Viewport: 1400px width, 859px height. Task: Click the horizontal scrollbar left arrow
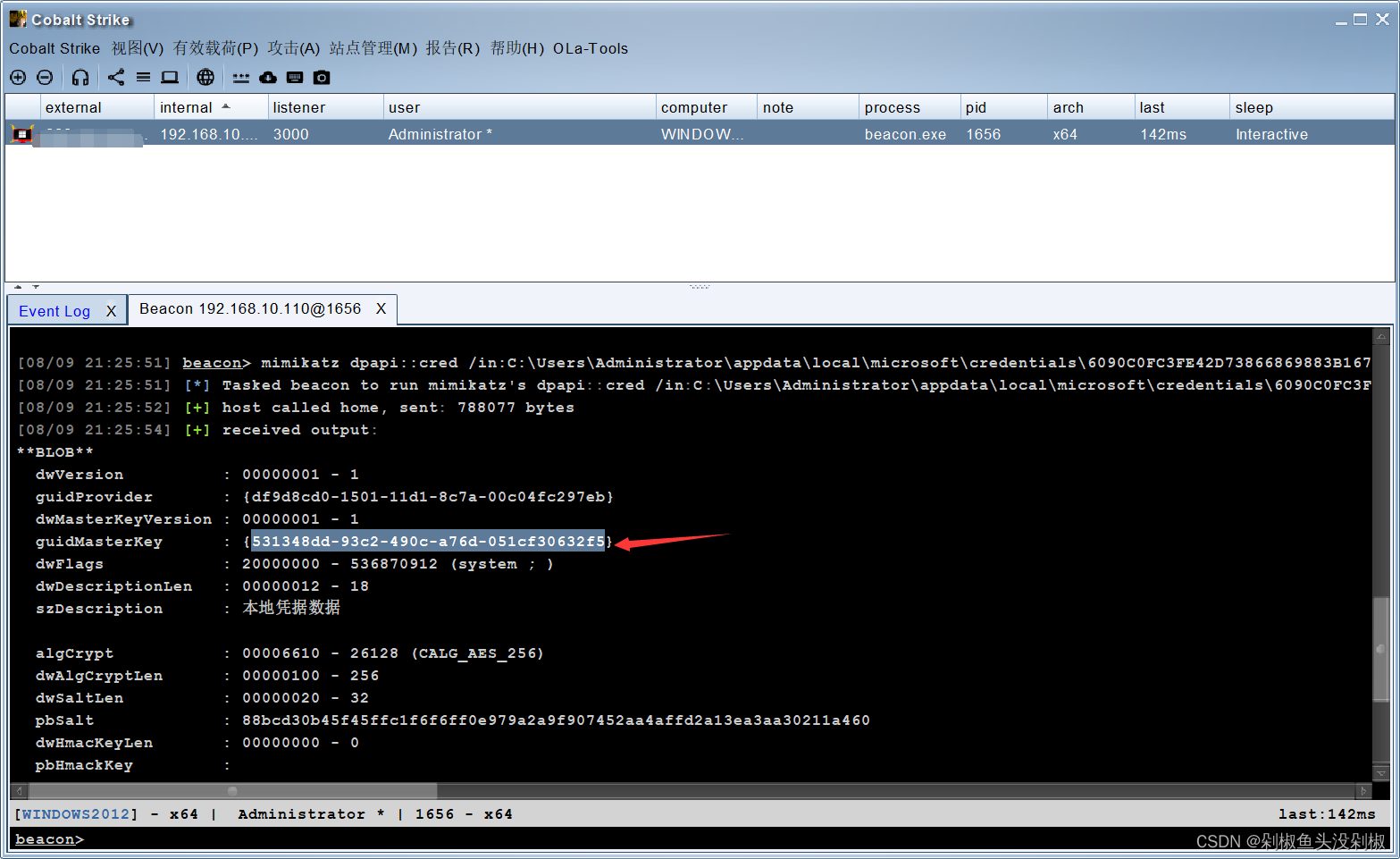19,791
